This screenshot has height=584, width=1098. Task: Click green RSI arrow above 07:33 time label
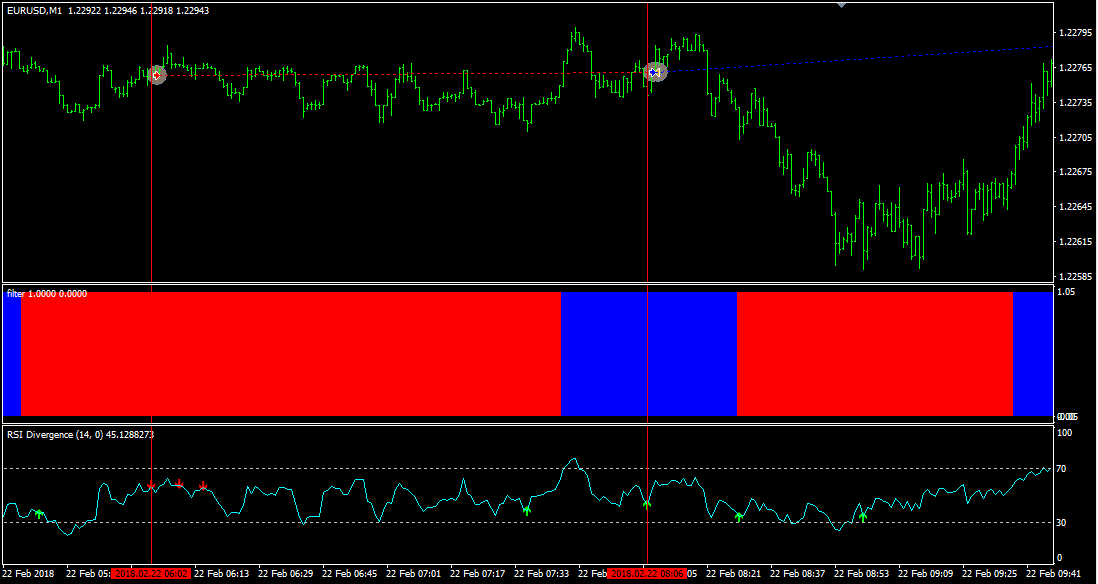[x=527, y=510]
